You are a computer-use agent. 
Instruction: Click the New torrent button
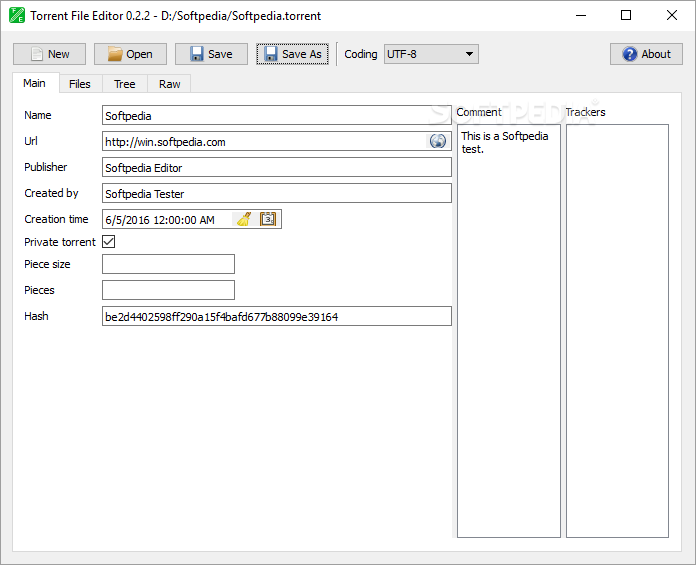pos(49,54)
